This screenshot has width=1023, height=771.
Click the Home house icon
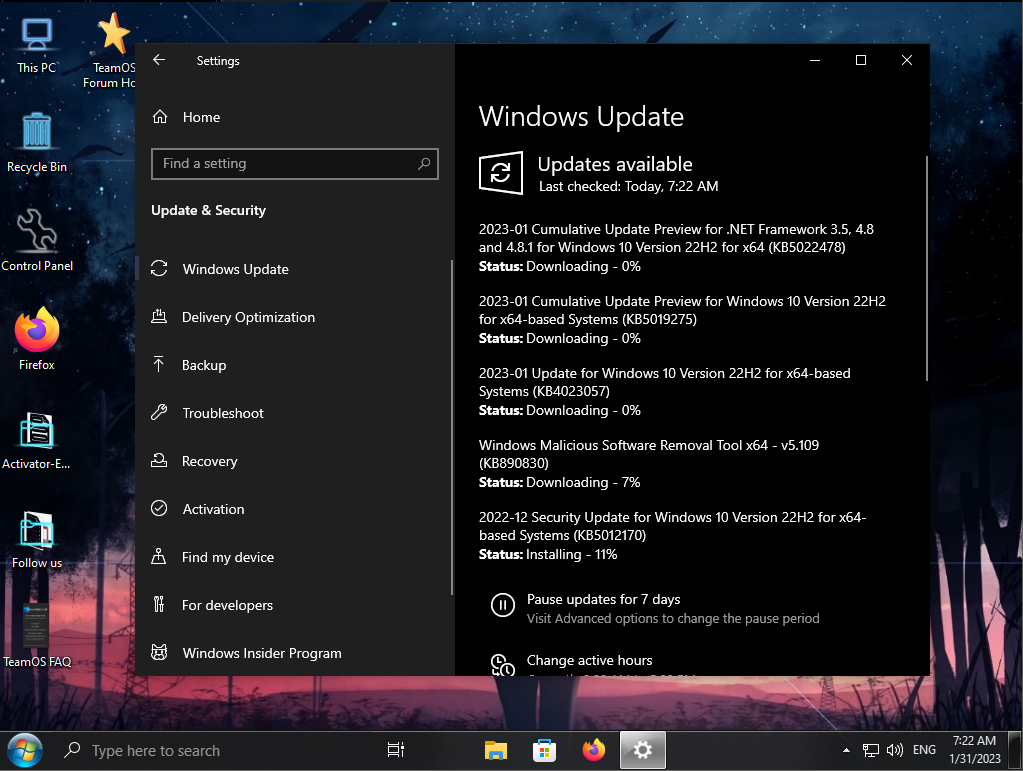point(160,117)
